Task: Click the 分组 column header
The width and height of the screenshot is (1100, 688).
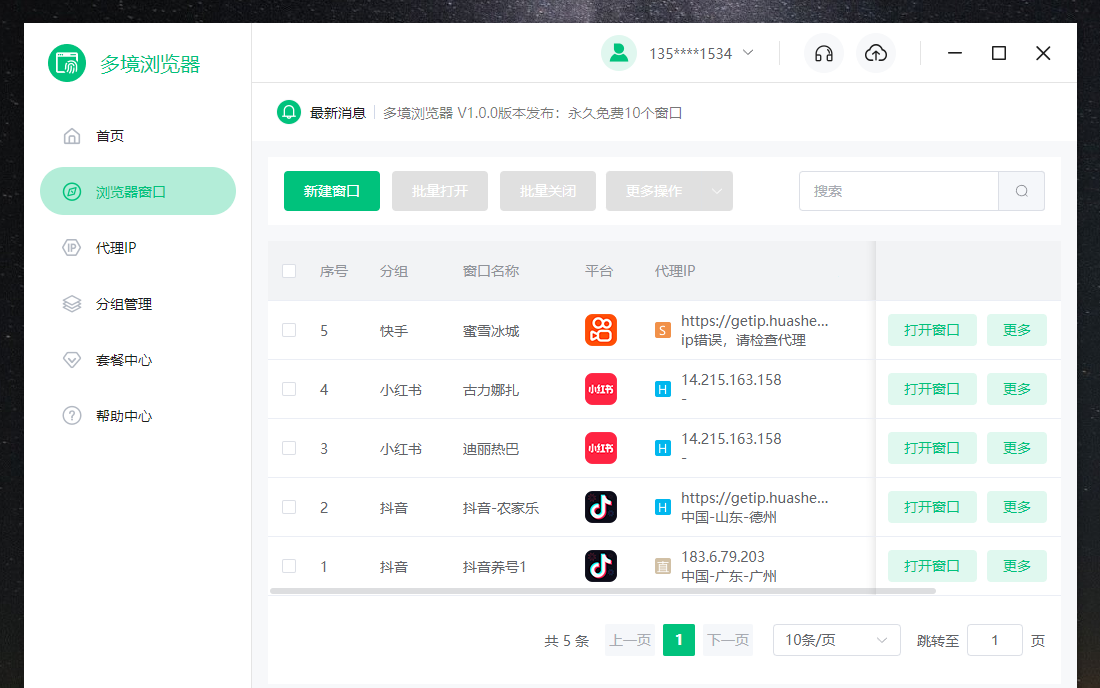Action: pos(394,271)
